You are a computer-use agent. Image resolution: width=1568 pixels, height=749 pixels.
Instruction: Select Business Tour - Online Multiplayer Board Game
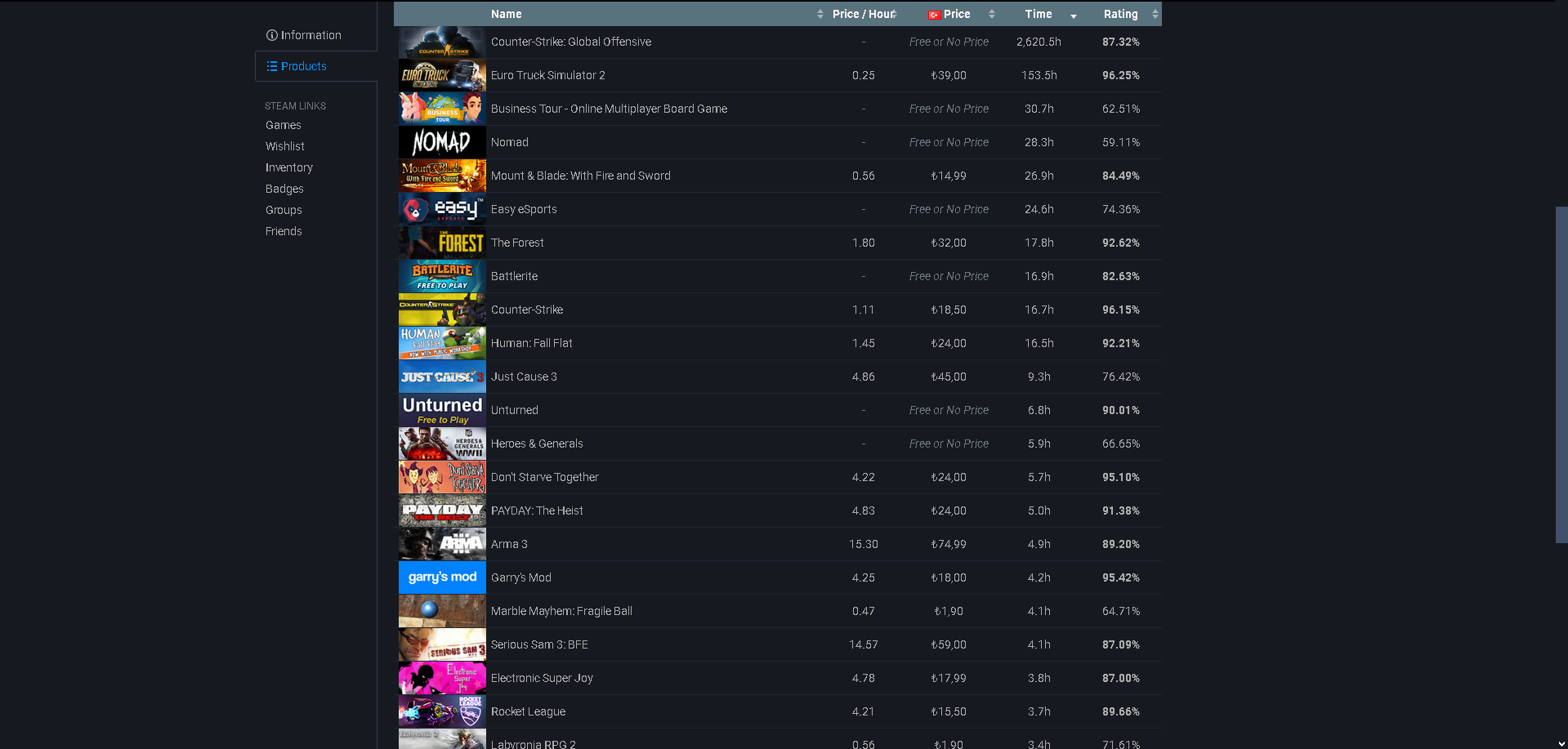(x=609, y=109)
